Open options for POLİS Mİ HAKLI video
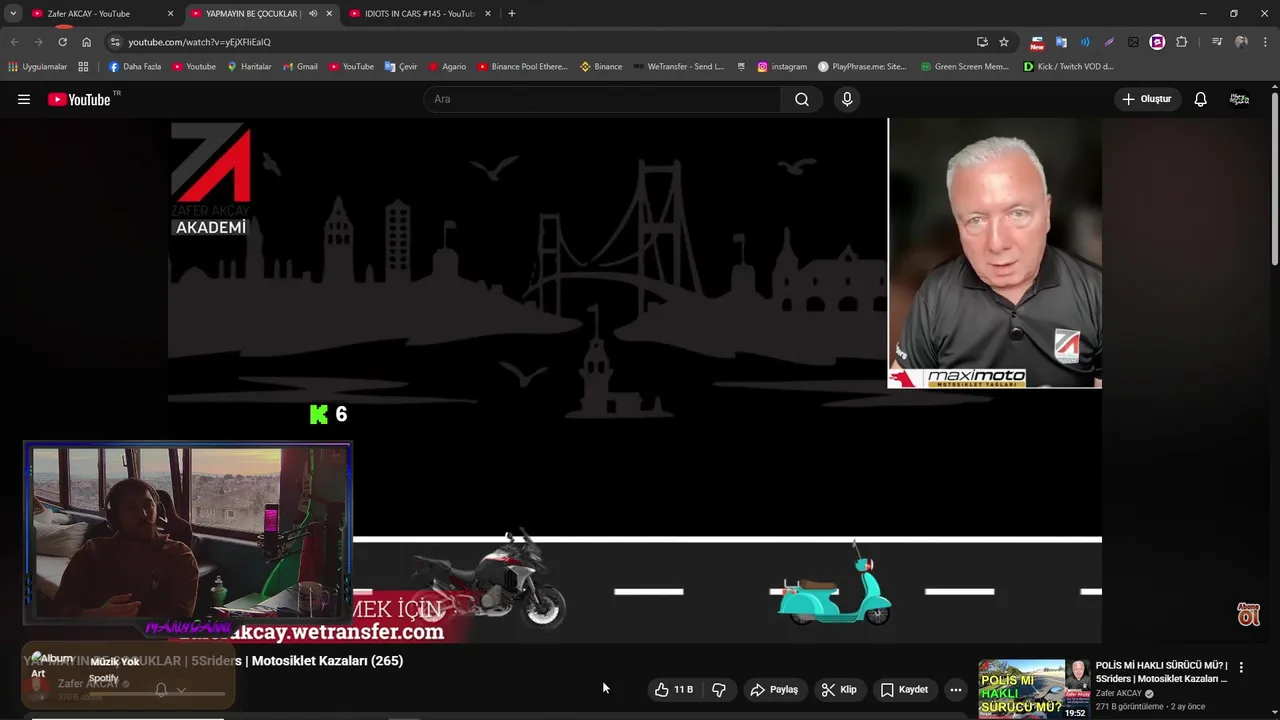 pyautogui.click(x=1241, y=667)
